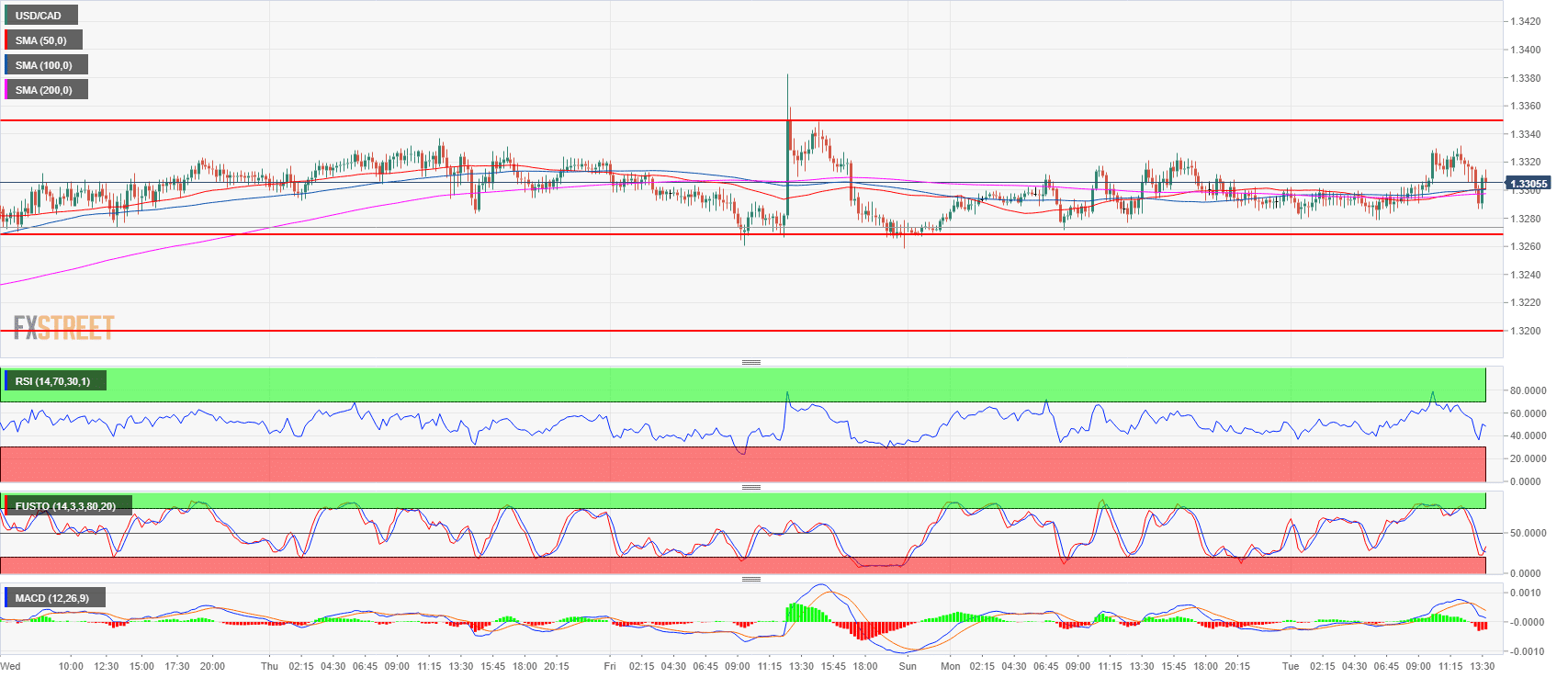Open the FUSTO (14,3,3,80,20) indicator label
Image resolution: width=1568 pixels, height=678 pixels.
coord(68,506)
